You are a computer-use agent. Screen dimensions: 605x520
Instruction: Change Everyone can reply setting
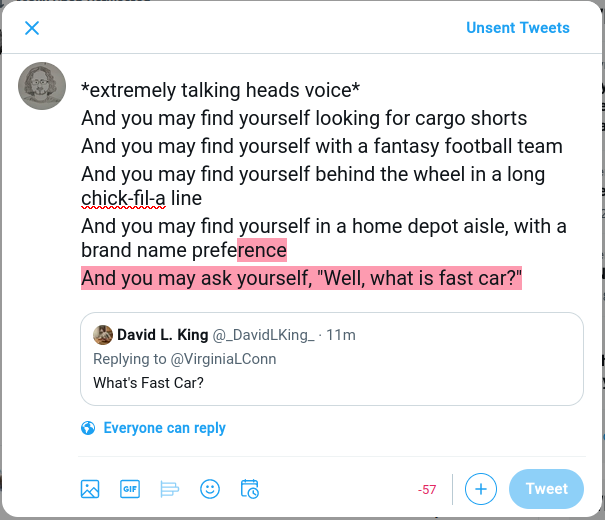[x=164, y=428]
